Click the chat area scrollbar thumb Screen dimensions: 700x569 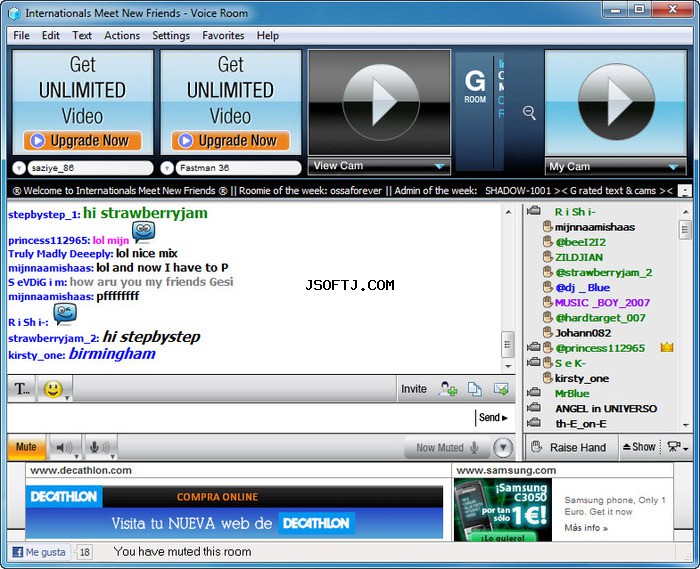point(508,344)
